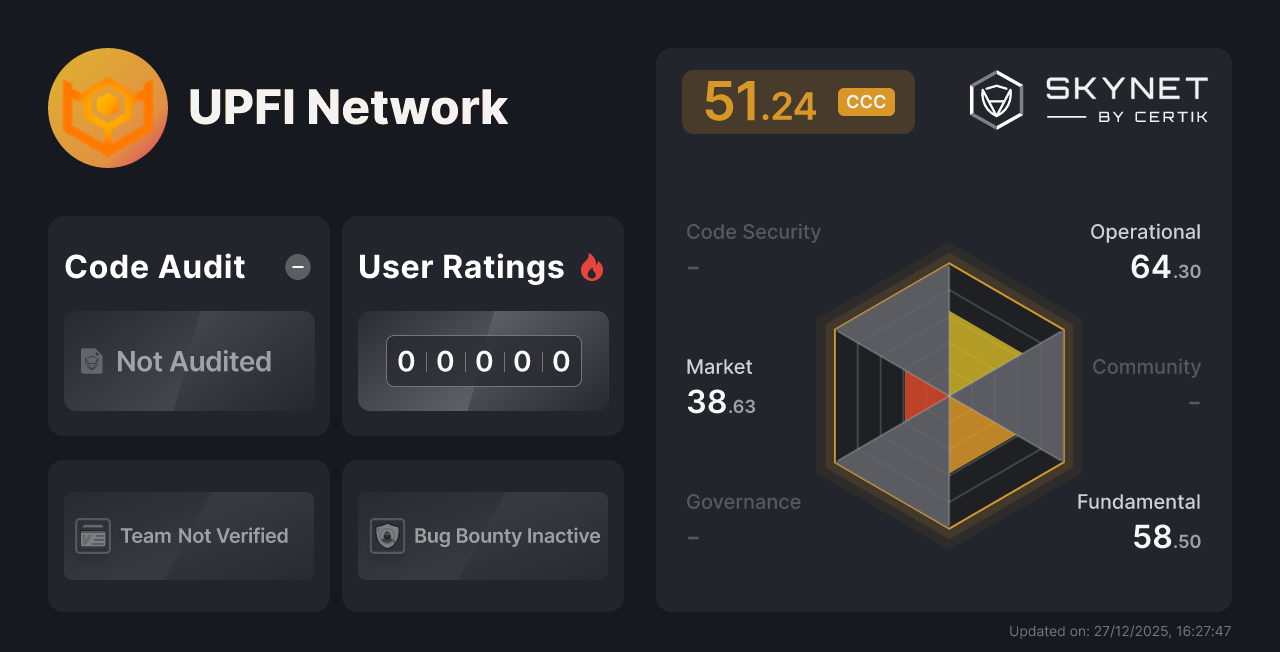Click the UPFI Network hexagon logo
Viewport: 1280px width, 652px height.
[x=108, y=107]
